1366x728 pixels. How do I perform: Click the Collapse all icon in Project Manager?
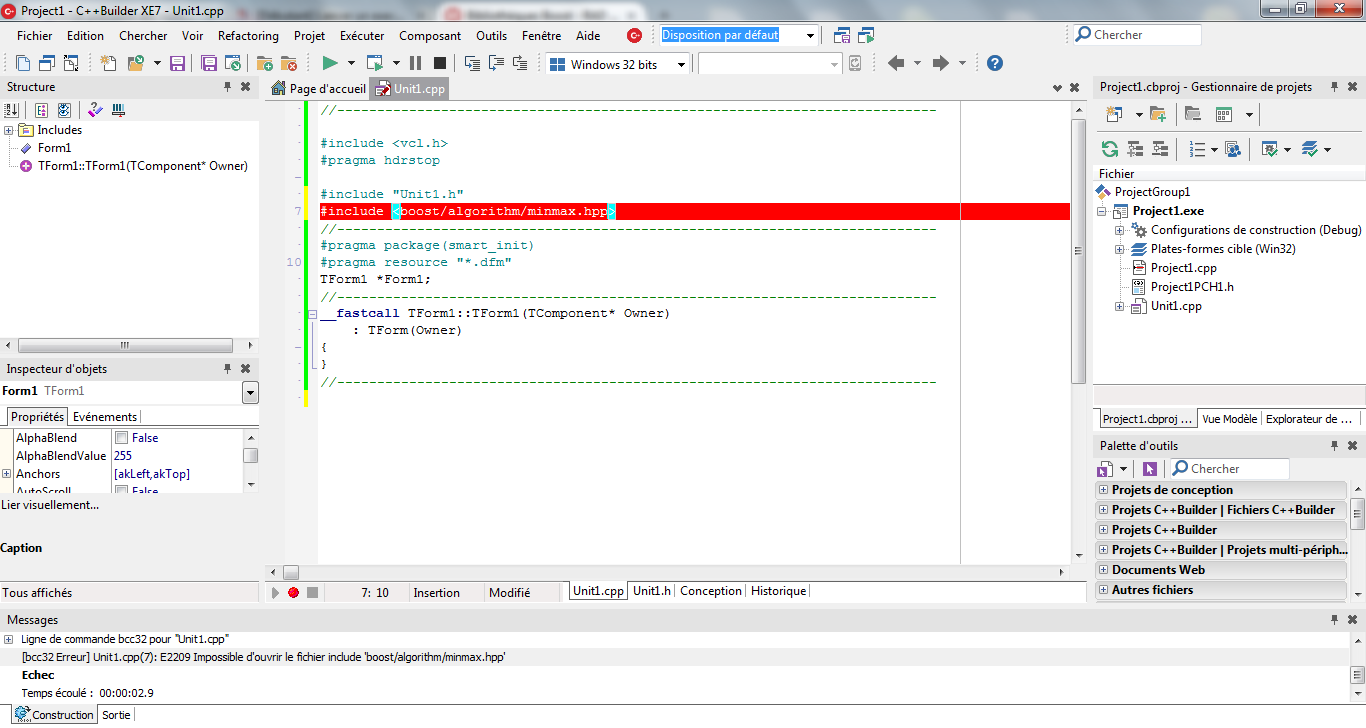coord(1159,149)
